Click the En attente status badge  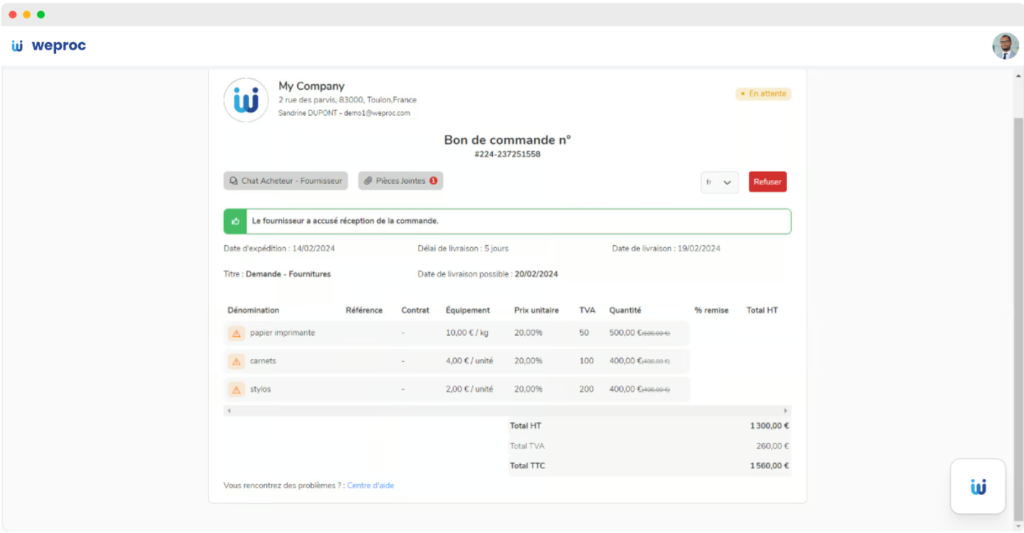(x=763, y=94)
